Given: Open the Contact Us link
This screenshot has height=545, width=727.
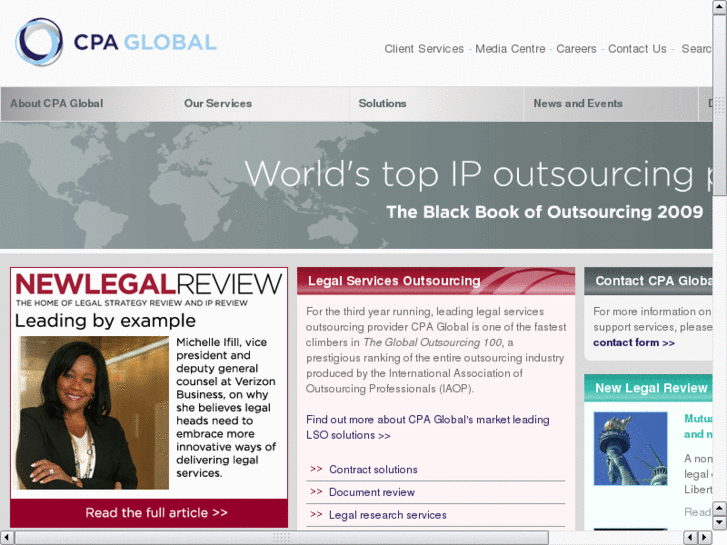Looking at the screenshot, I should (x=637, y=49).
